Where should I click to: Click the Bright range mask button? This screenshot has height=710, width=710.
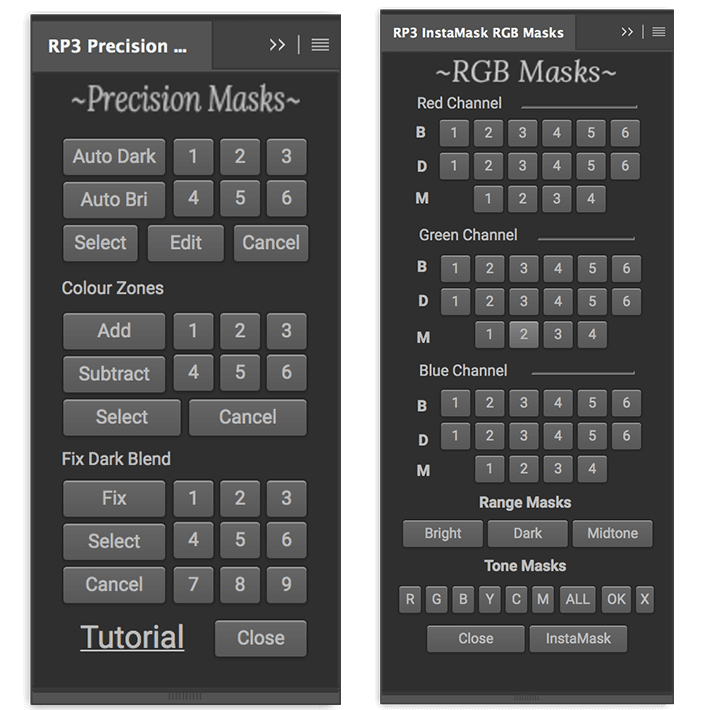coord(443,533)
